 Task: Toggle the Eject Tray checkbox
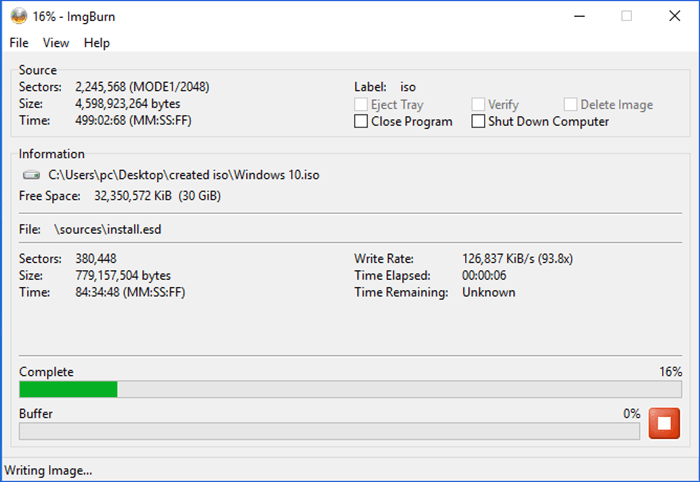tap(361, 105)
